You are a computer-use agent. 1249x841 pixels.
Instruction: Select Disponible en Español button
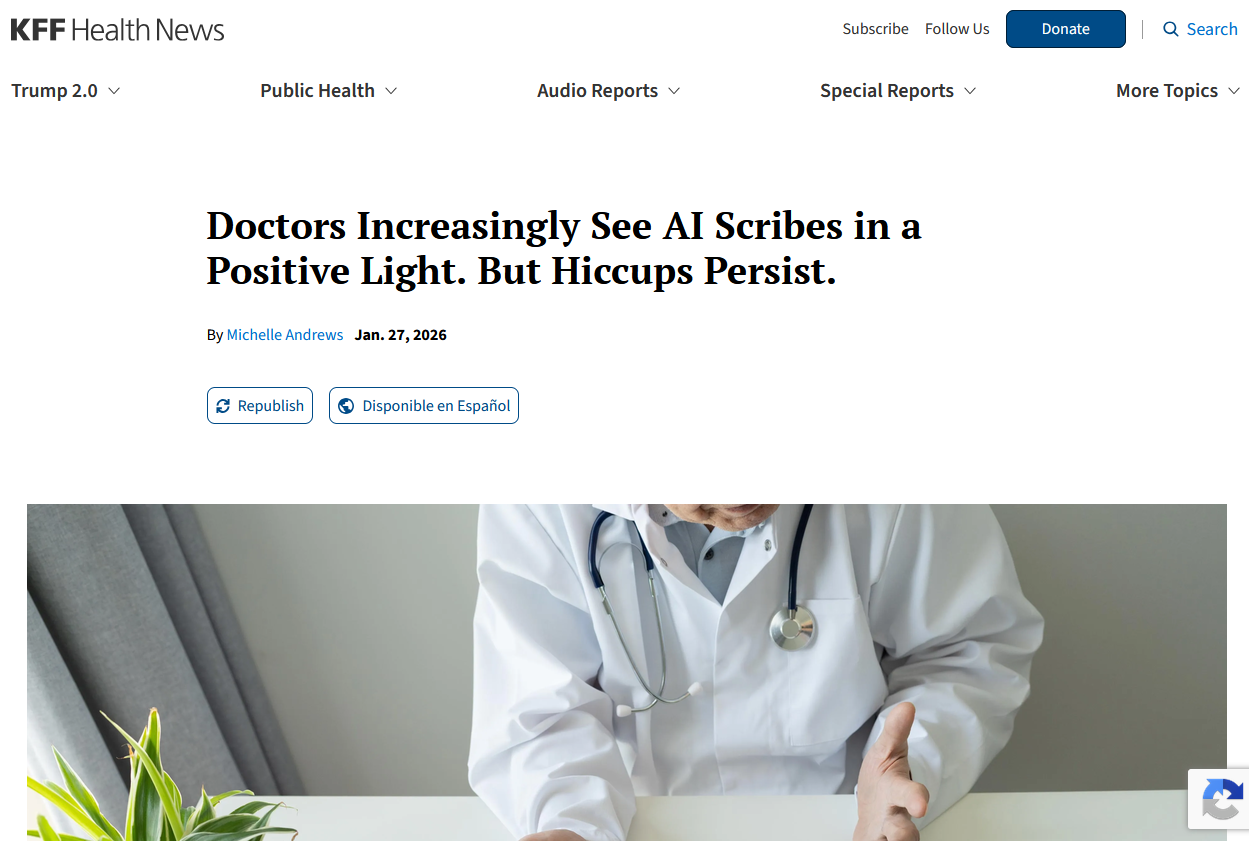(x=424, y=406)
